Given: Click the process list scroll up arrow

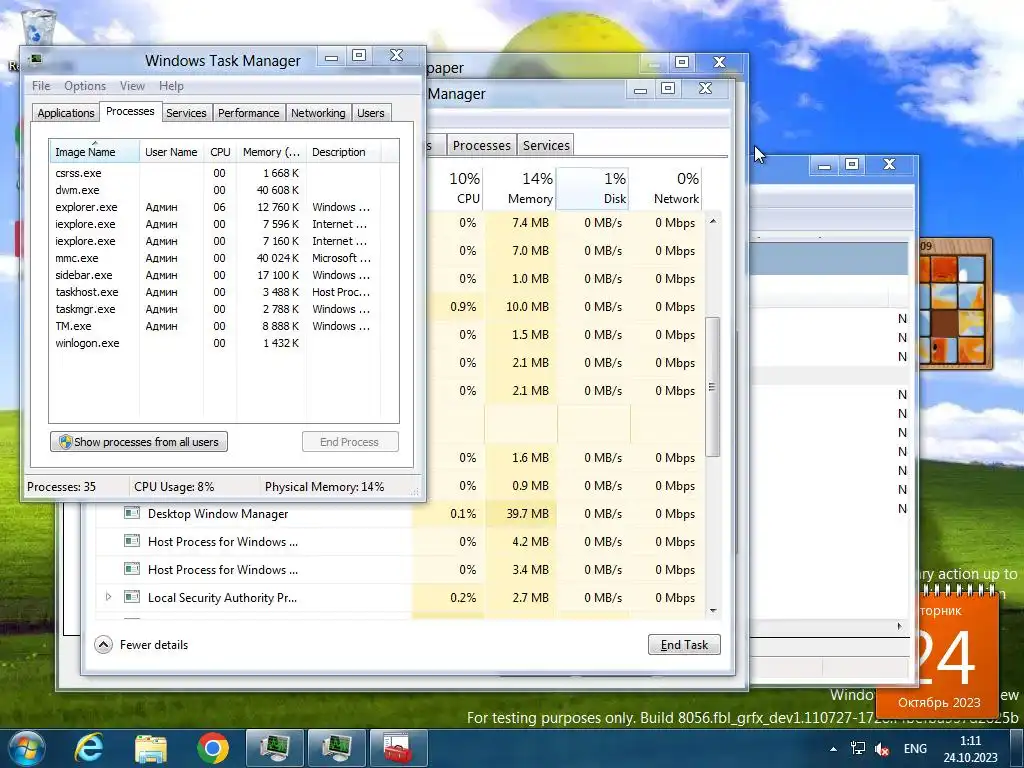Looking at the screenshot, I should tap(712, 221).
